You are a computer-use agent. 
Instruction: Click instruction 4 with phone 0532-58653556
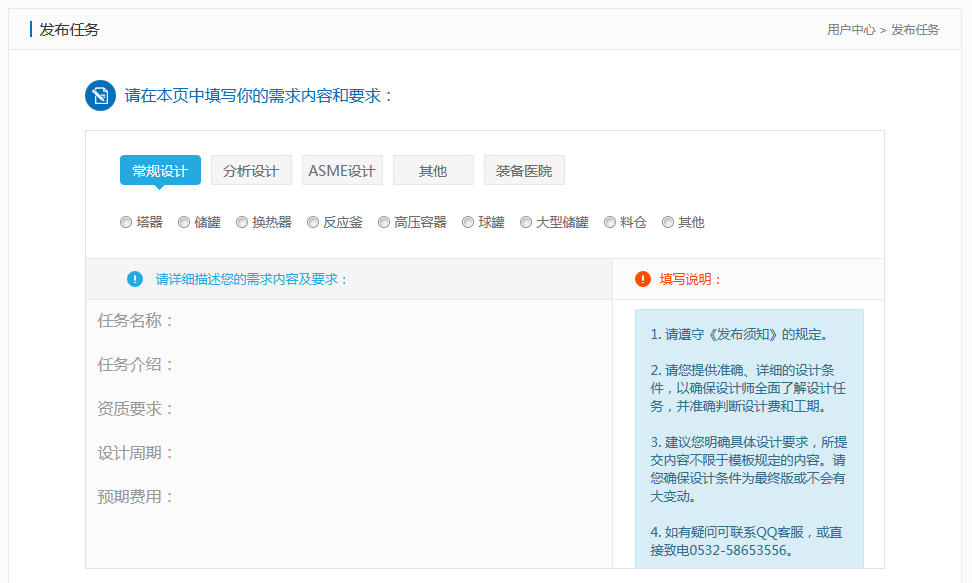[x=747, y=541]
